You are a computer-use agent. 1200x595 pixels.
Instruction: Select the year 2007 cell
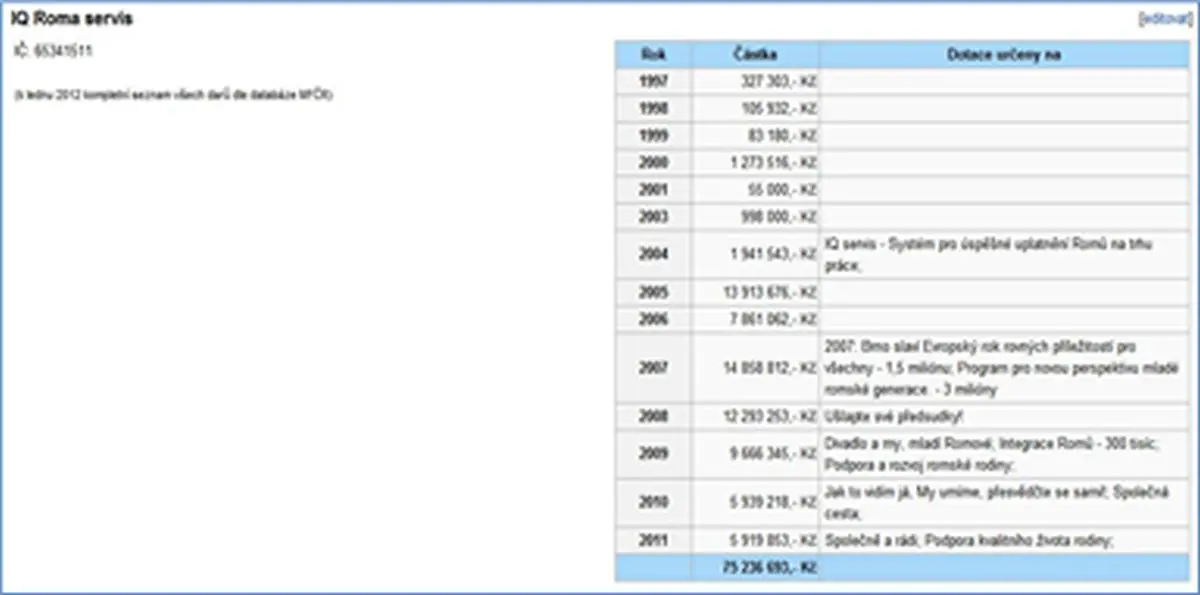pos(653,367)
